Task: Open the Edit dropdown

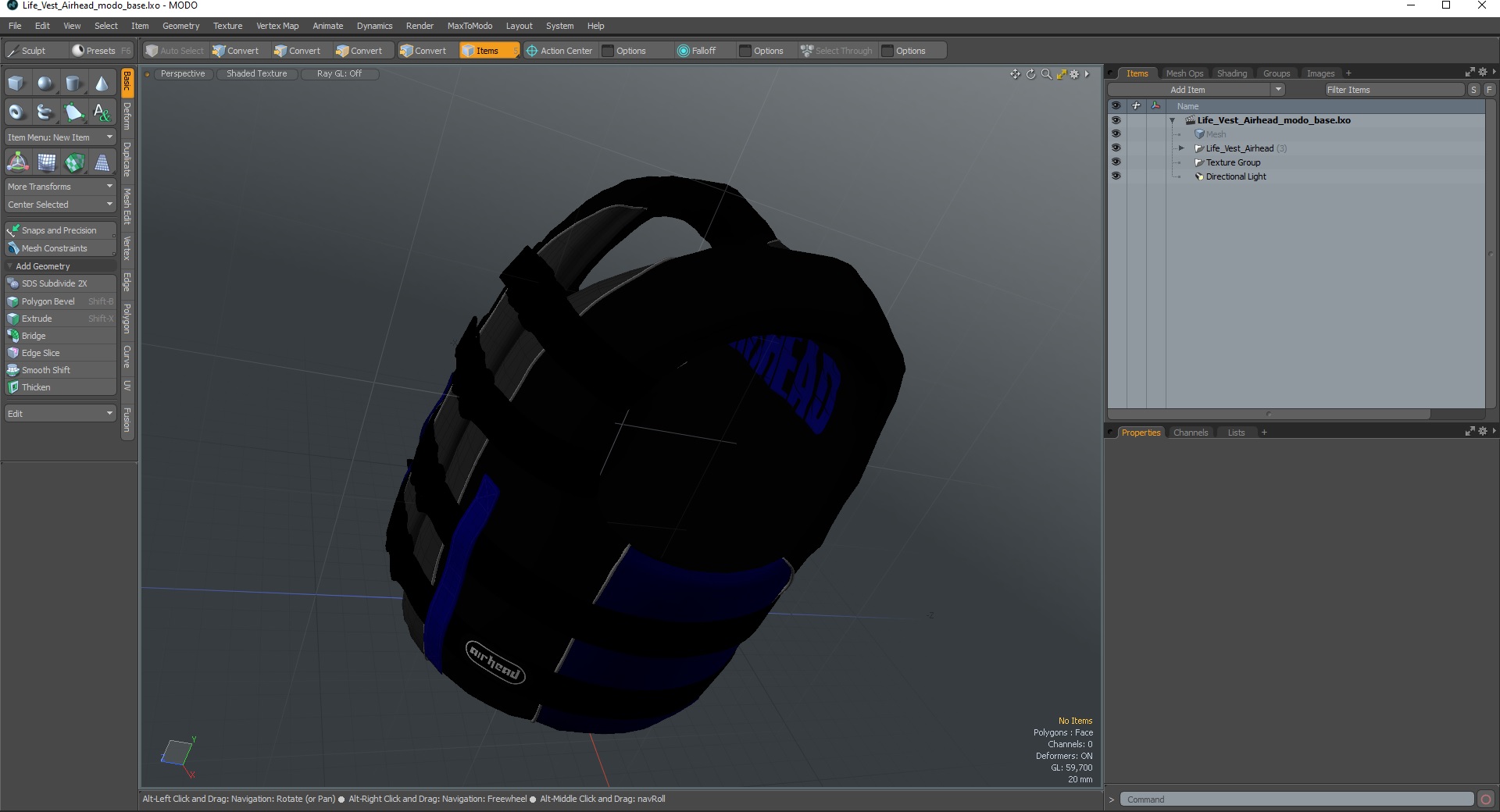Action: [x=60, y=414]
